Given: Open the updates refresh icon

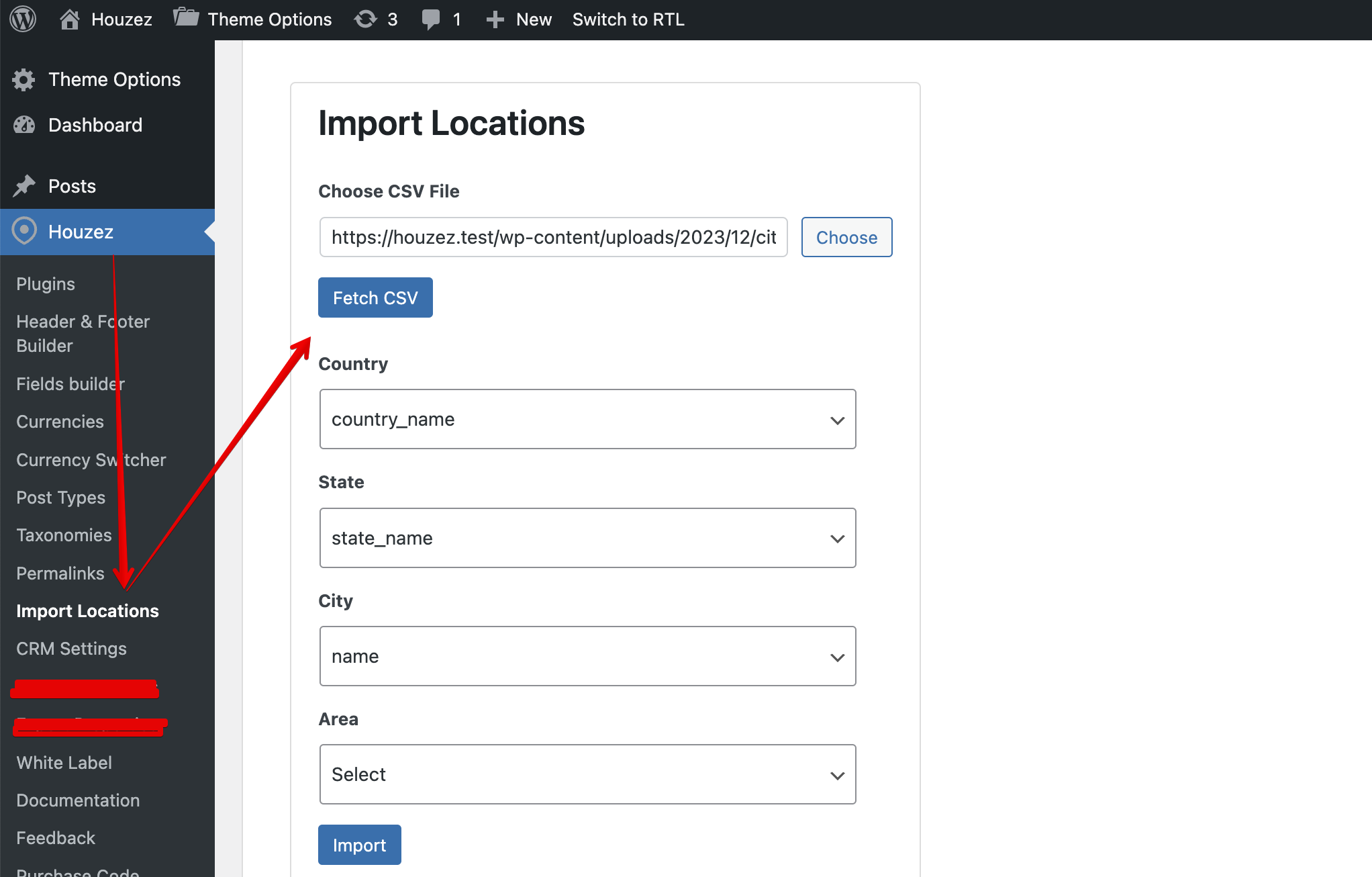Looking at the screenshot, I should tap(366, 19).
